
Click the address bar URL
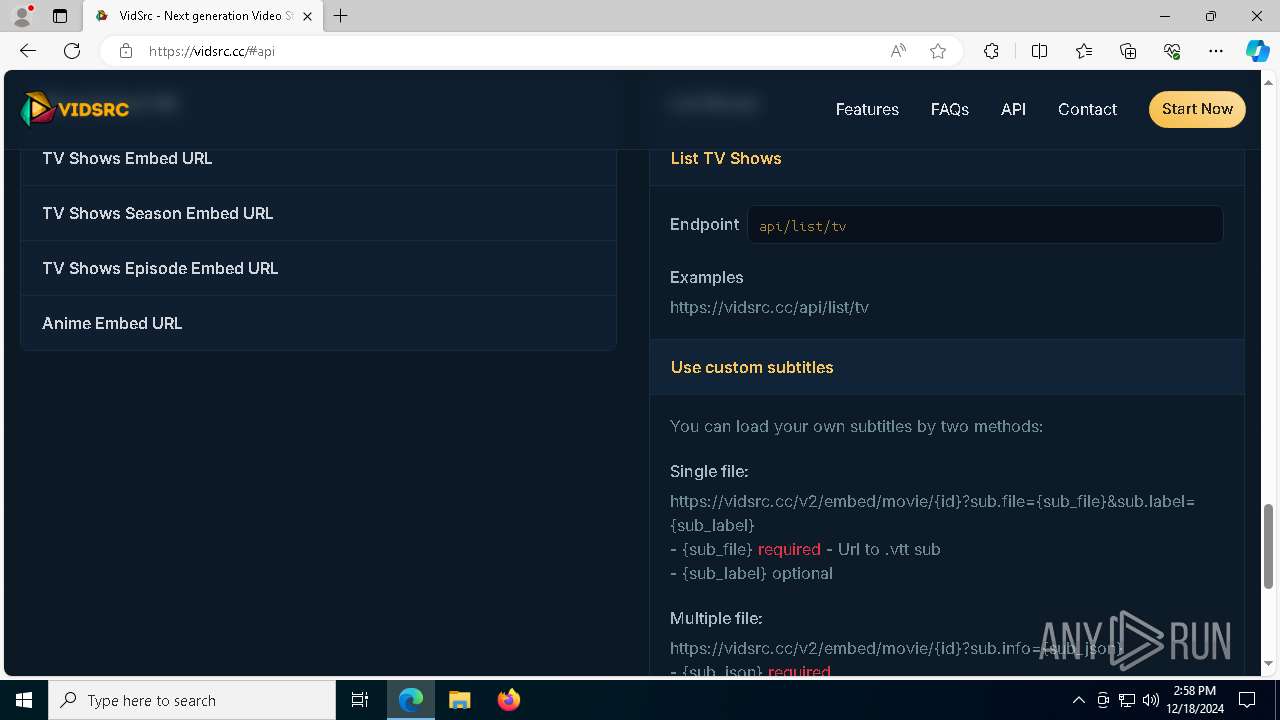(212, 51)
